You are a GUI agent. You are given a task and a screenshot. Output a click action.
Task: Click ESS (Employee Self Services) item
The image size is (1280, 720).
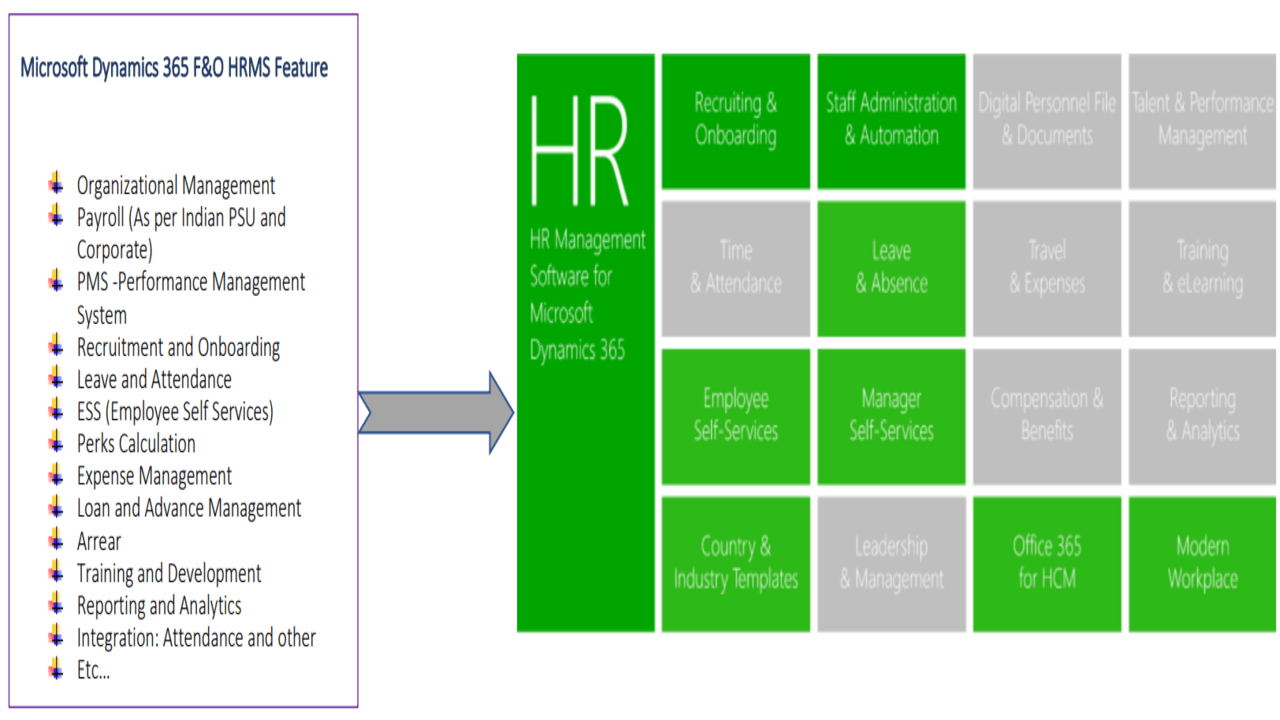(175, 412)
